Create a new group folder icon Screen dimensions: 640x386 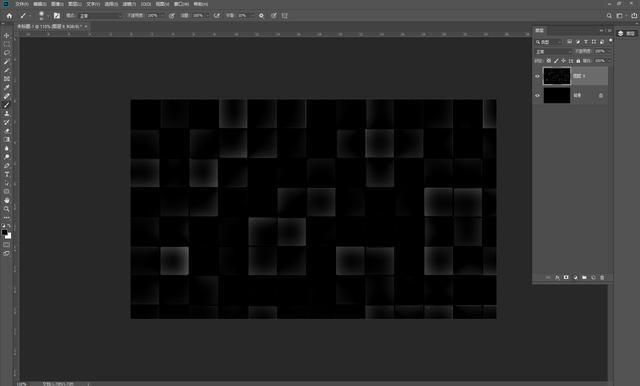pyautogui.click(x=584, y=277)
